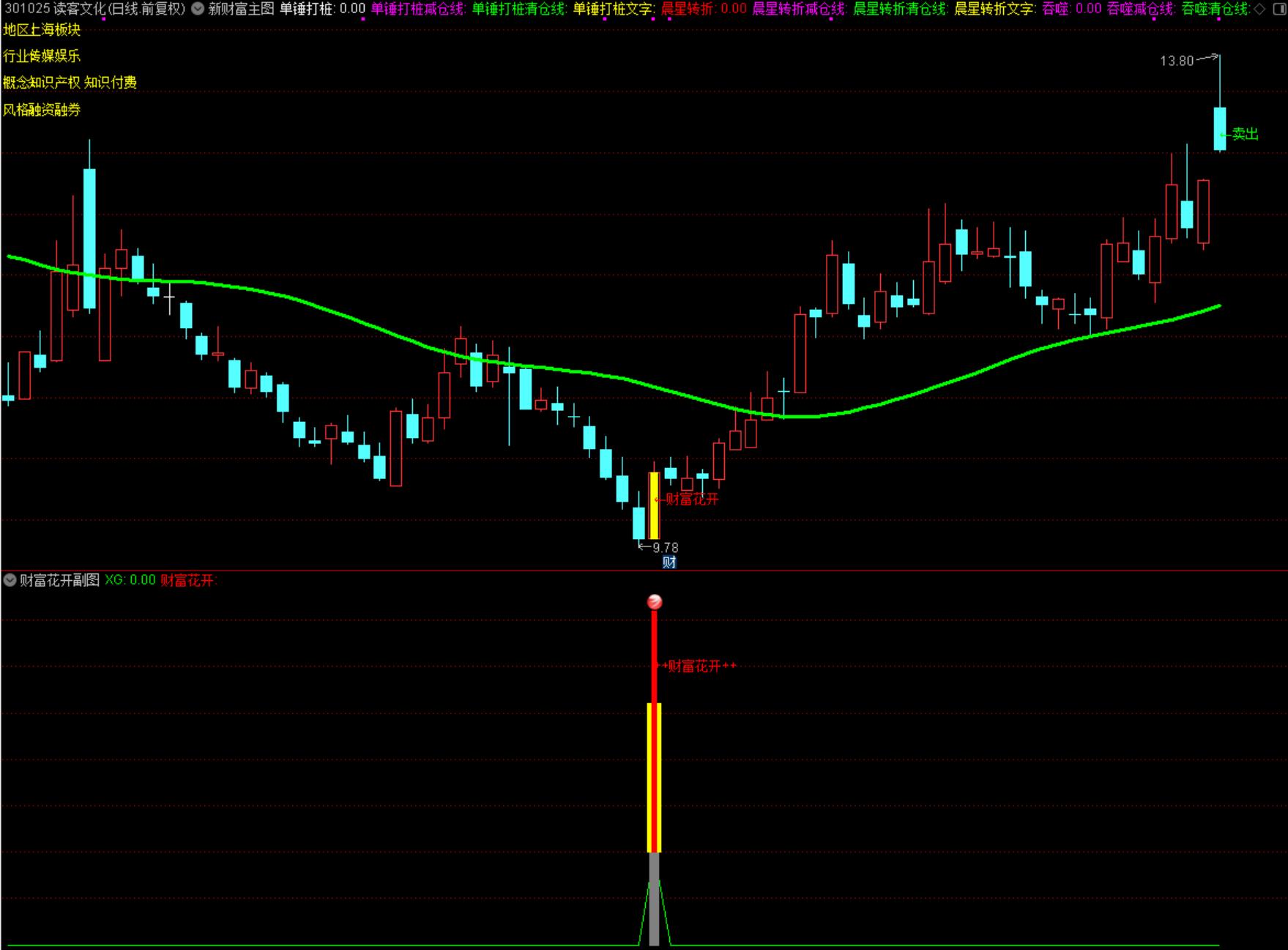The width and height of the screenshot is (1288, 950).
Task: Click the 新财富主图 indicator name
Action: pyautogui.click(x=241, y=9)
